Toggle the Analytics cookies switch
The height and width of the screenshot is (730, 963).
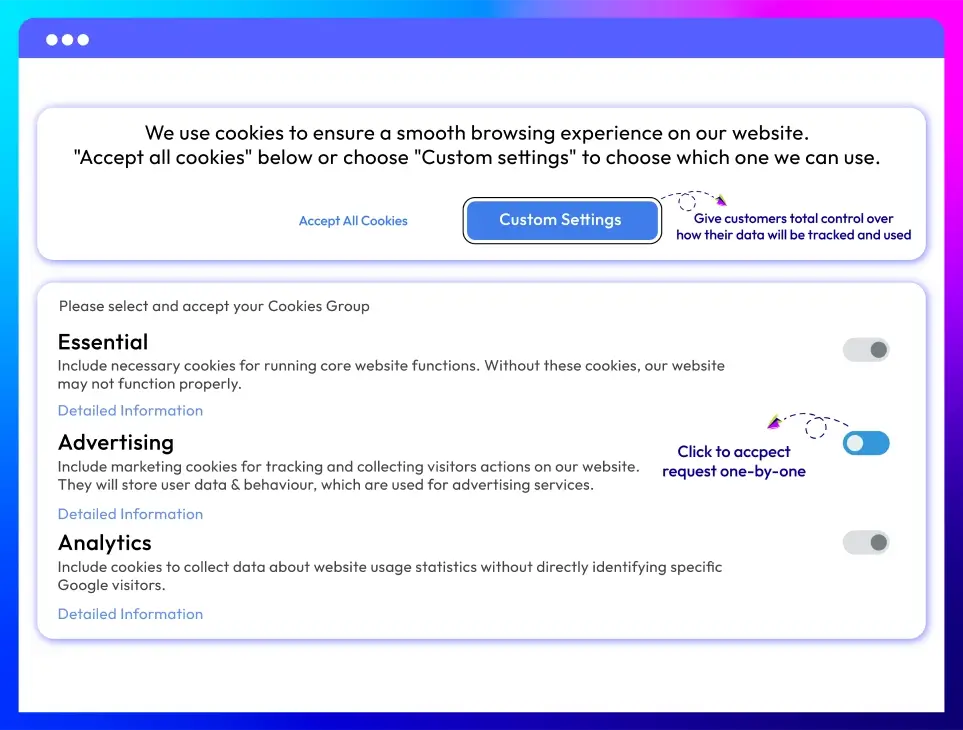coord(866,543)
